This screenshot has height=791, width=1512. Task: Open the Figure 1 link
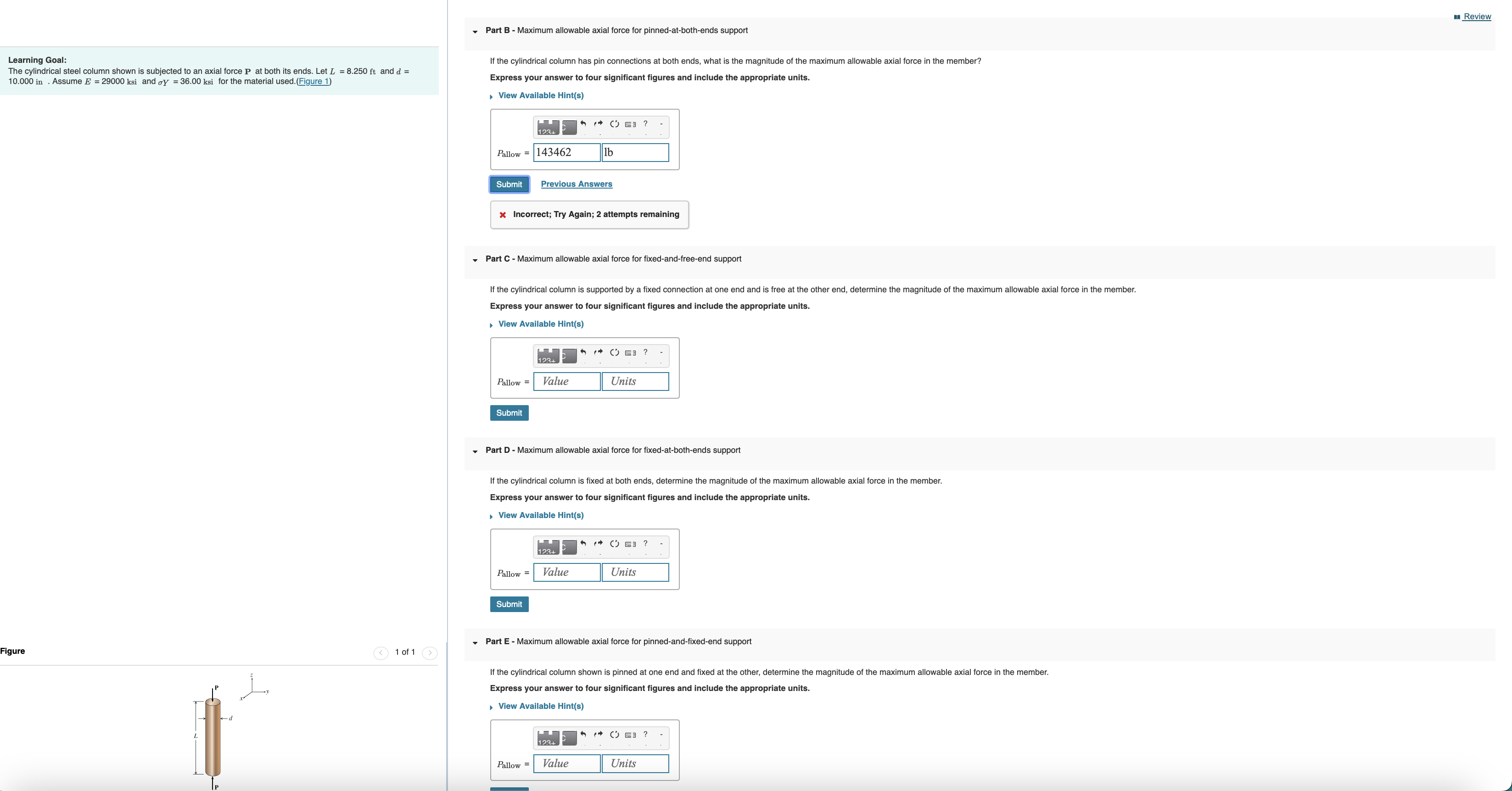314,82
